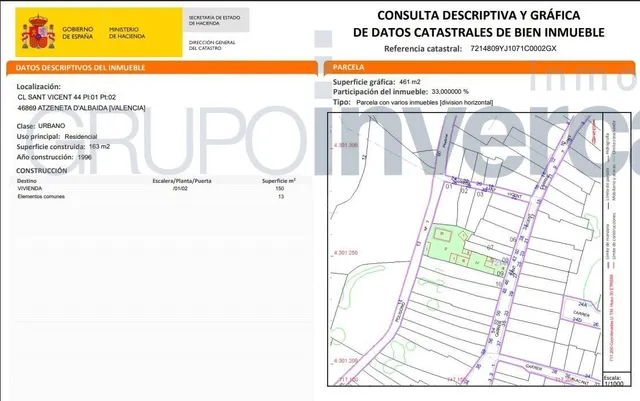Viewport: 640px width, 401px height.
Task: Click the CONSTRUCCIÓN heading
Action: click(x=42, y=171)
